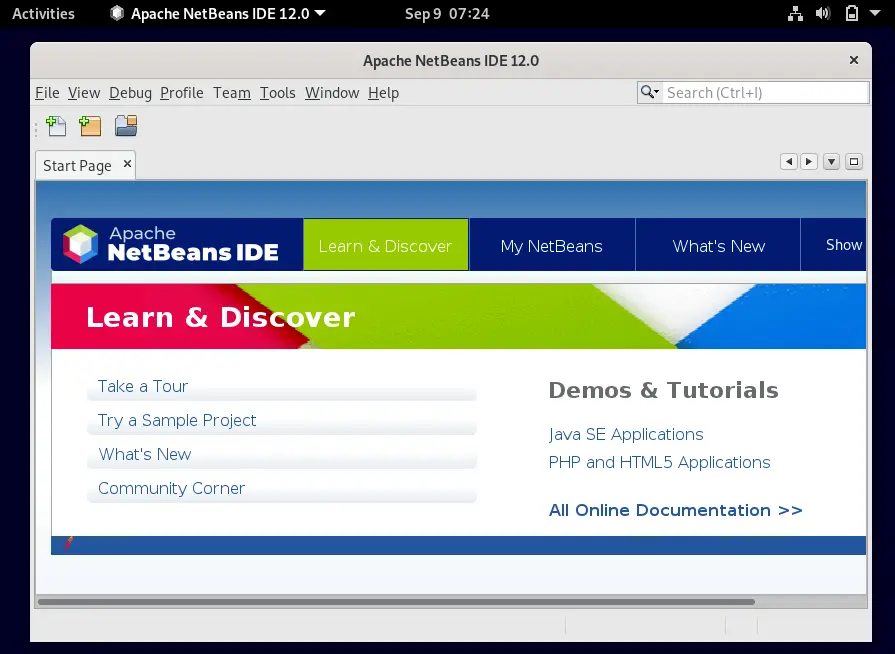Click the New File toolbar icon
This screenshot has height=654, width=895.
[57, 126]
